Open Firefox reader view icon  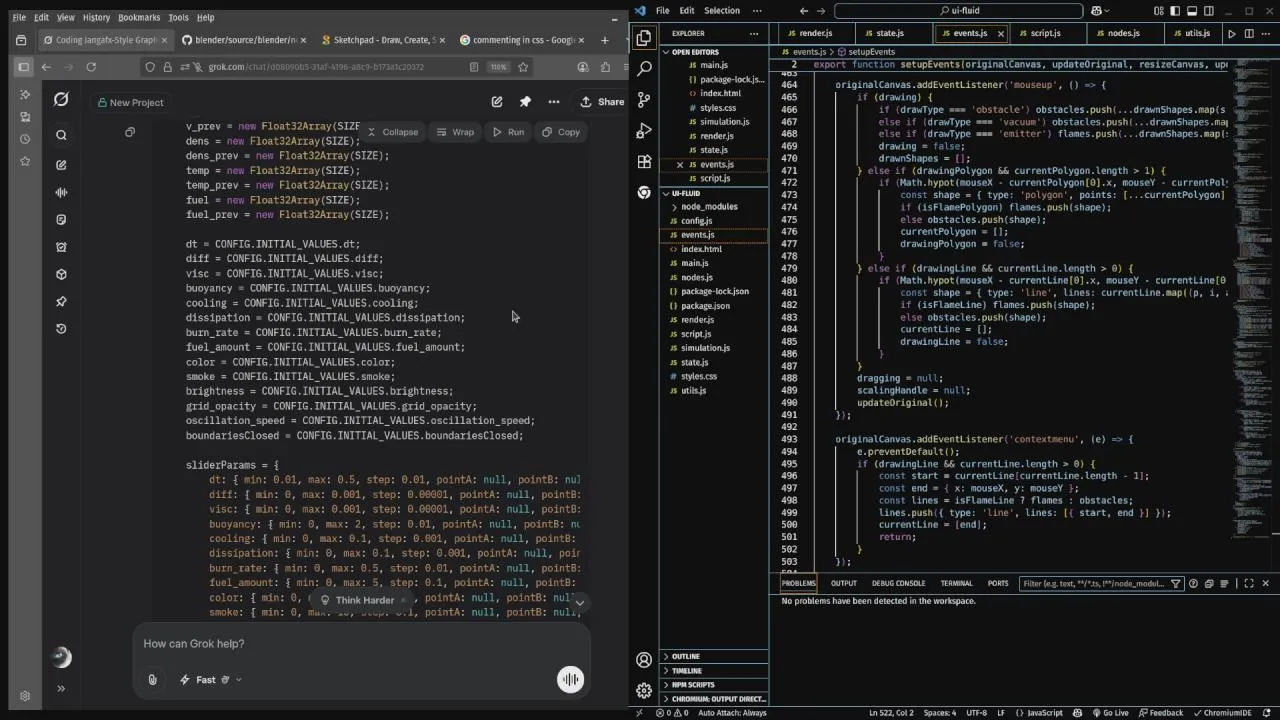tap(474, 67)
